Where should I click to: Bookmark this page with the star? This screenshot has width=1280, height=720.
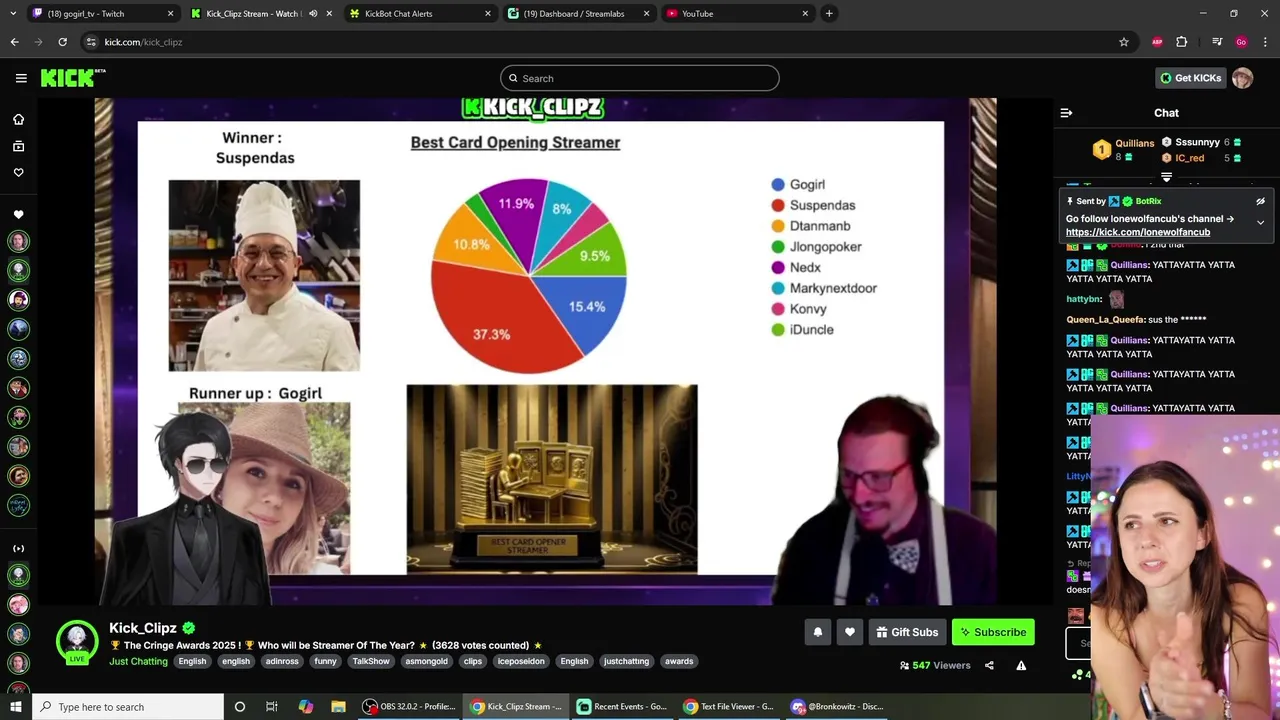click(x=1124, y=42)
